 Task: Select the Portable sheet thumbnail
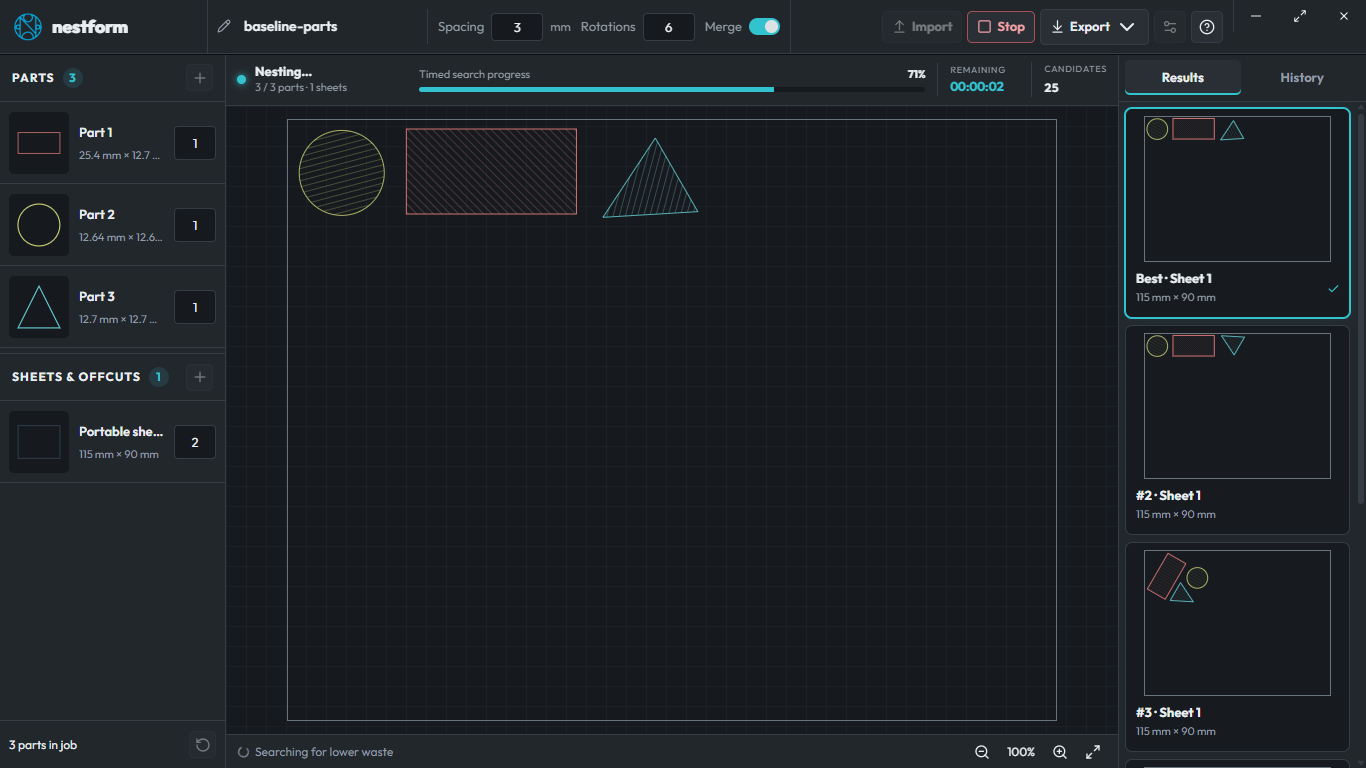coord(39,442)
